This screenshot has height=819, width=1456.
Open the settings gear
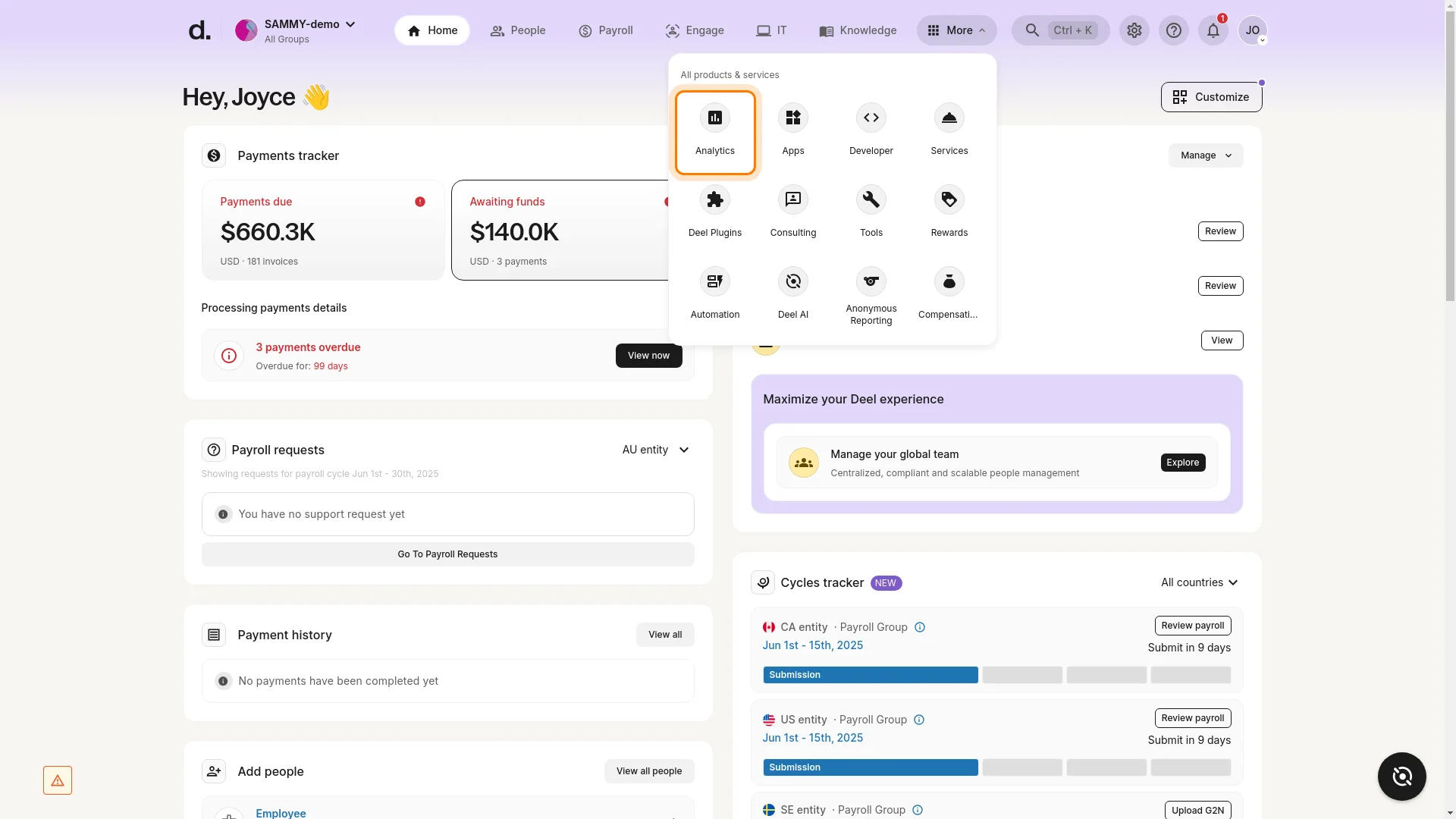pos(1134,30)
